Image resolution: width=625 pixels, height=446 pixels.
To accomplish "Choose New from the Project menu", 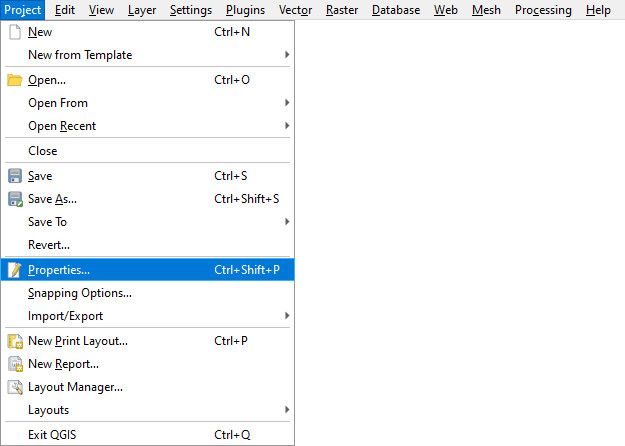I will tap(147, 32).
